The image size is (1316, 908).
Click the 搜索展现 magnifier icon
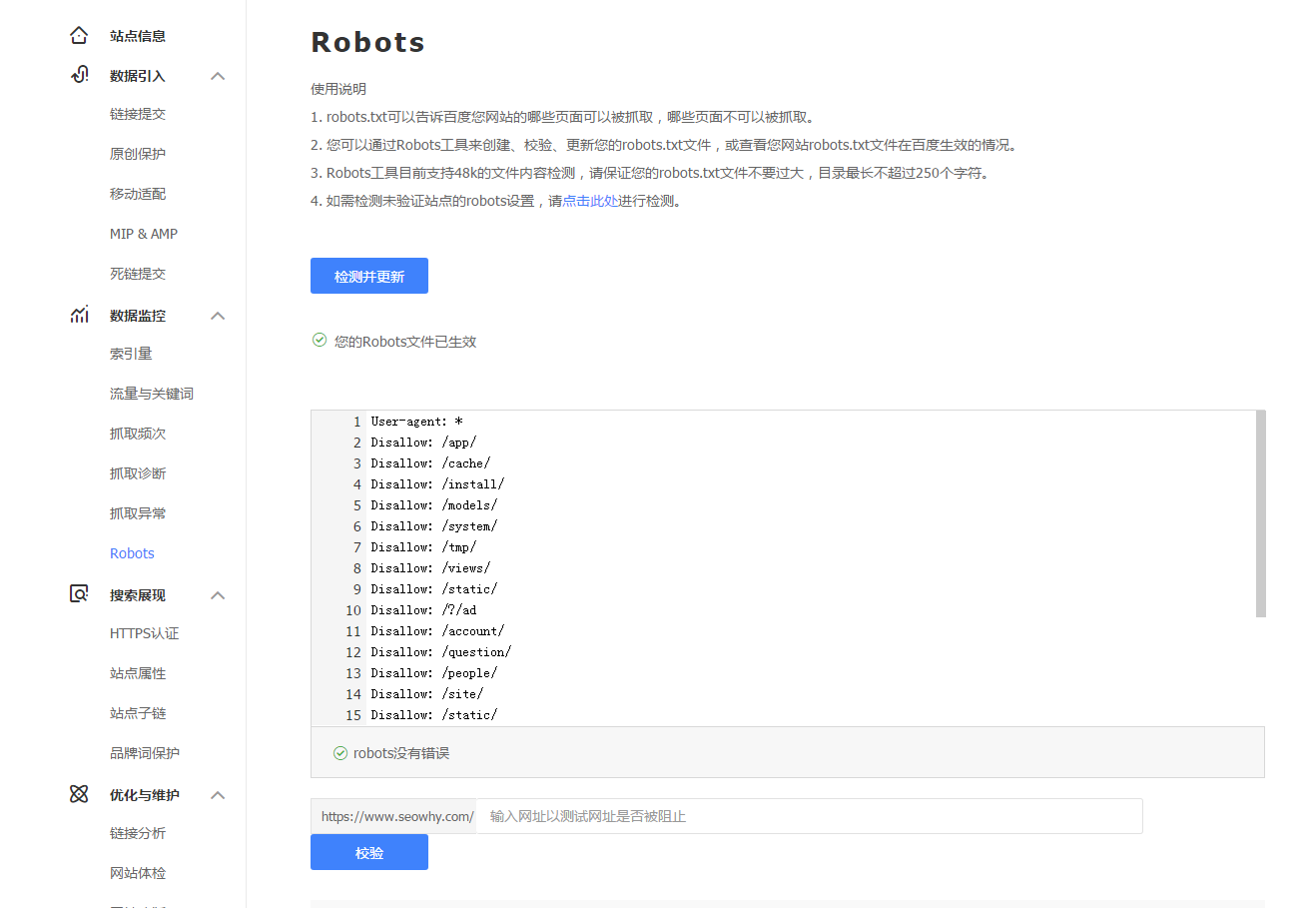(79, 593)
